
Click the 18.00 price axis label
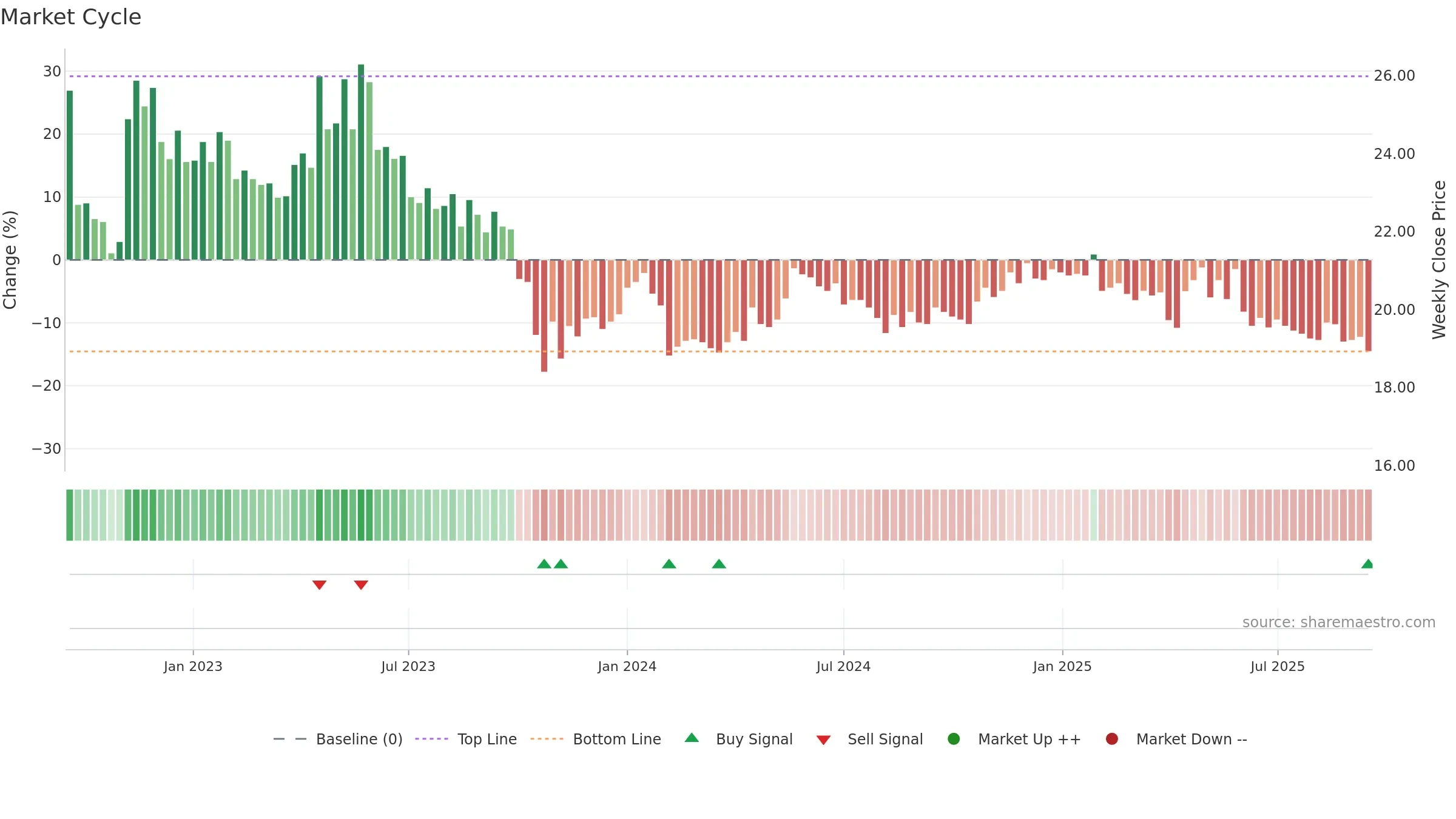1394,388
